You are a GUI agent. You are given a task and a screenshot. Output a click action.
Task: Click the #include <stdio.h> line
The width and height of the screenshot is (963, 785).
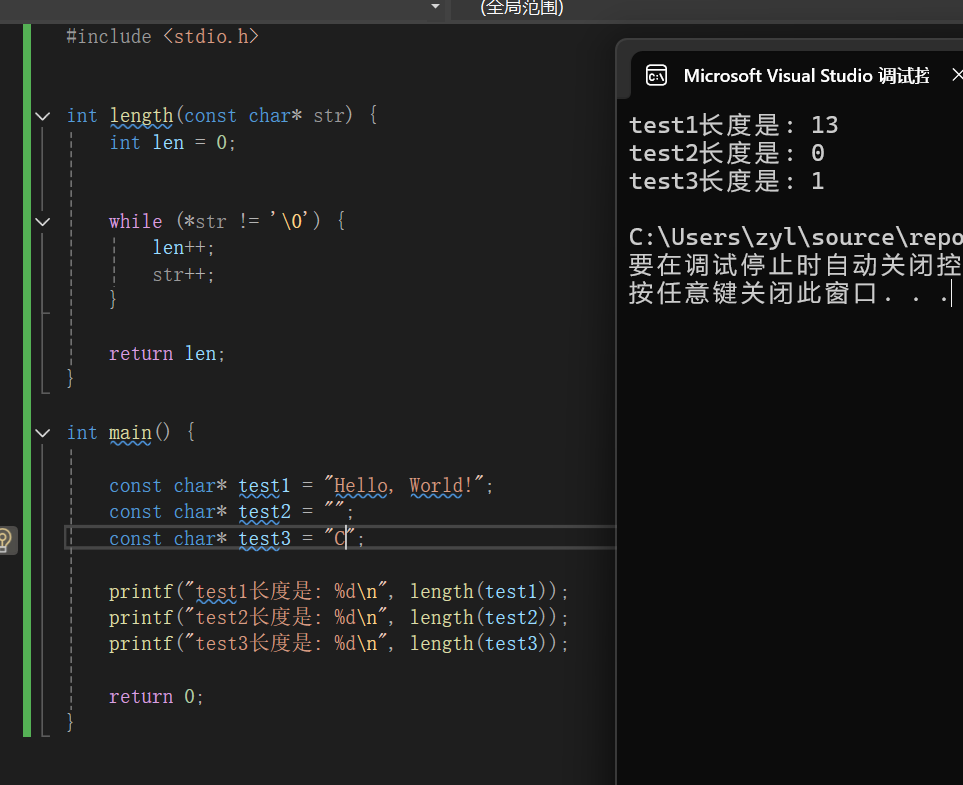(x=162, y=37)
